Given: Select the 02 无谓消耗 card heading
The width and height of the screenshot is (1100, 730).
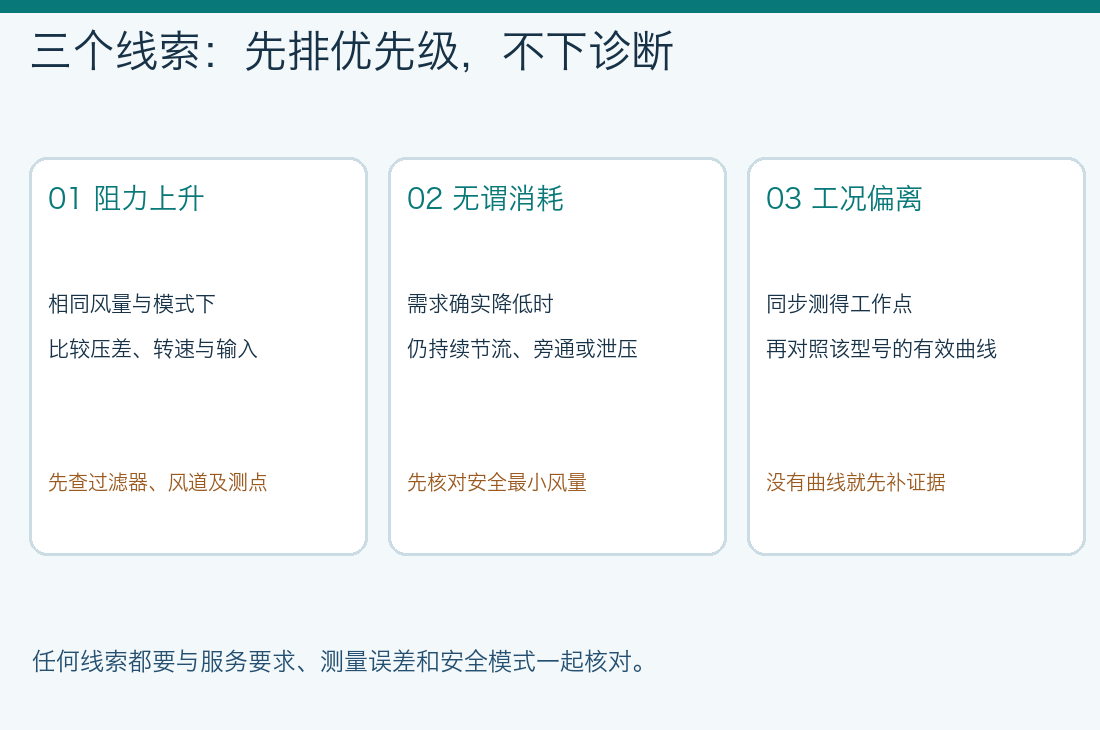Looking at the screenshot, I should click(x=485, y=198).
